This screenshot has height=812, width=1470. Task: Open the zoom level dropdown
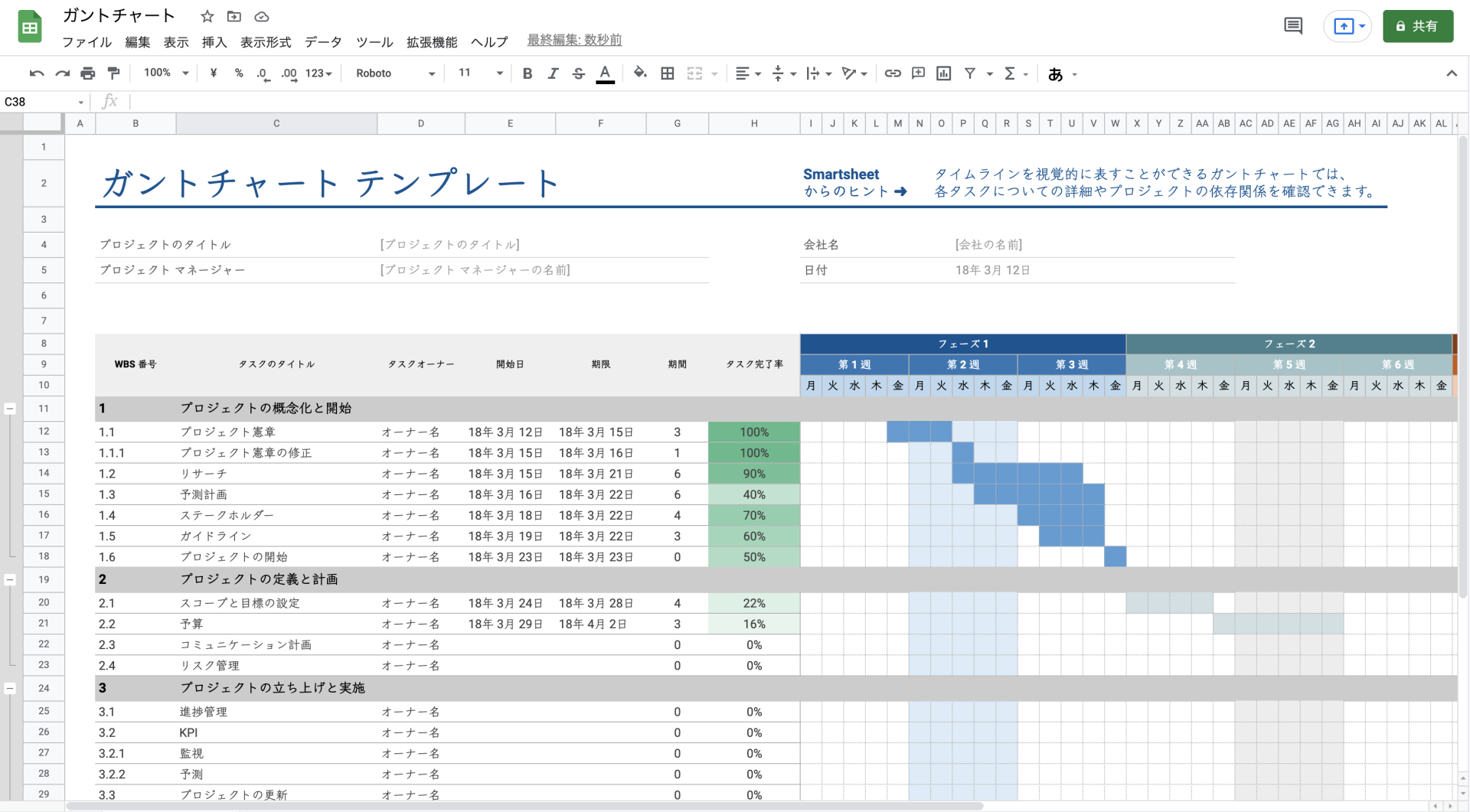pyautogui.click(x=164, y=73)
